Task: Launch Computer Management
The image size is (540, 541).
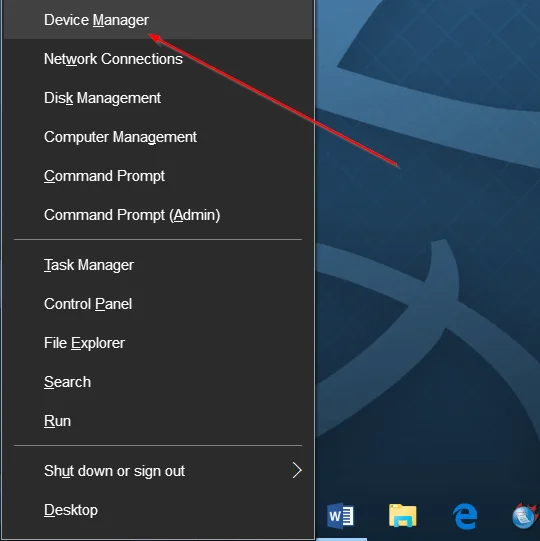Action: [158, 137]
